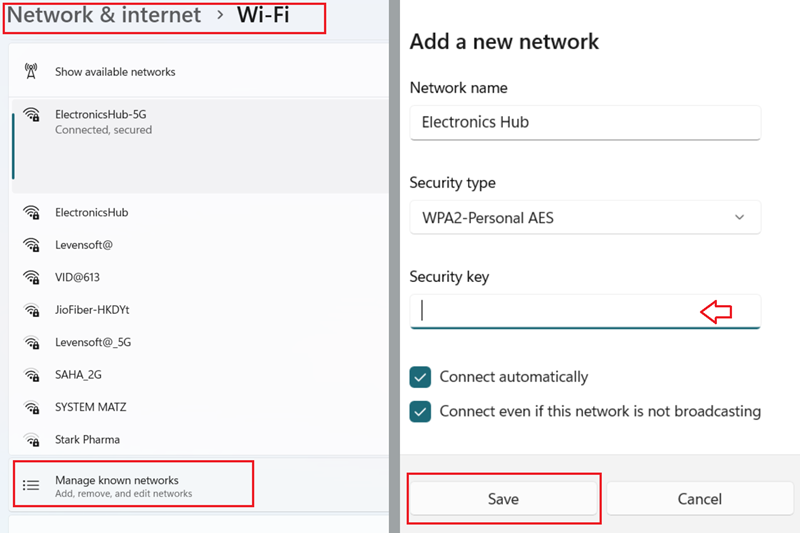Viewport: 800px width, 533px height.
Task: Save the new network
Action: (x=504, y=499)
